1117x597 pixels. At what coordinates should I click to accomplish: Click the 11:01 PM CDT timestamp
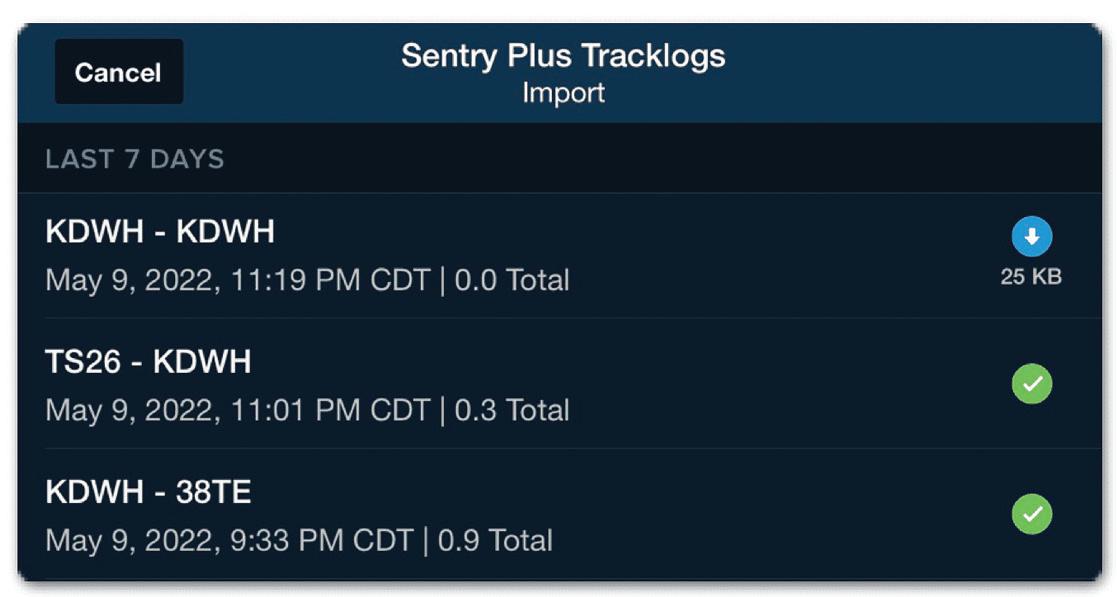[332, 410]
